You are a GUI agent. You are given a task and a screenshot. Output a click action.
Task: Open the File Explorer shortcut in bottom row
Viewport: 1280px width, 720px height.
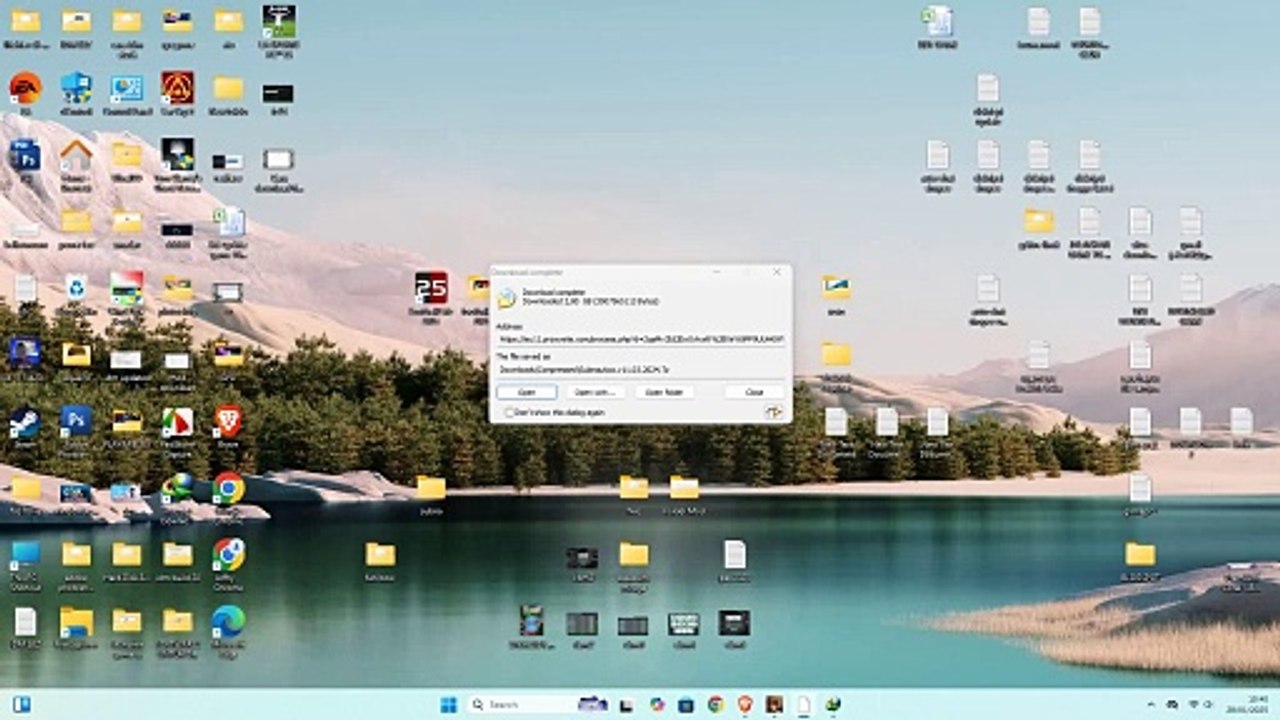coord(76,621)
